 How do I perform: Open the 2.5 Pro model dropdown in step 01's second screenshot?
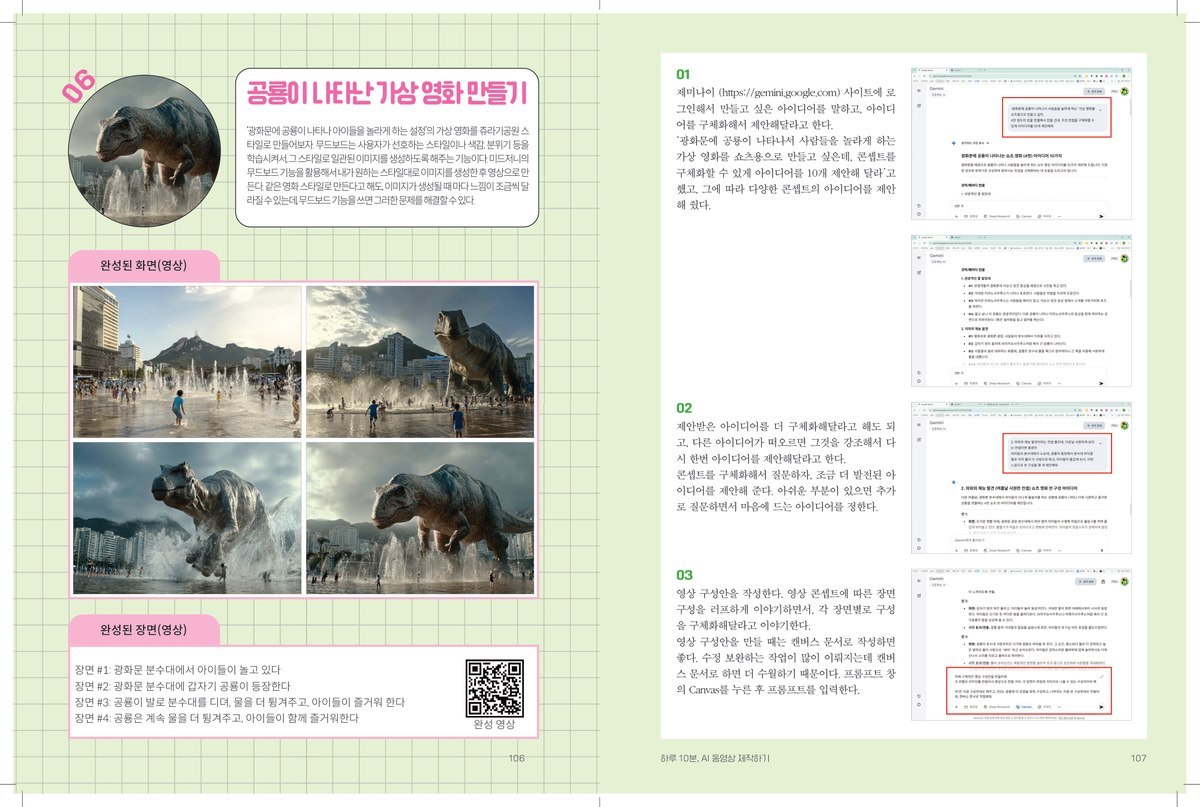pos(938,262)
